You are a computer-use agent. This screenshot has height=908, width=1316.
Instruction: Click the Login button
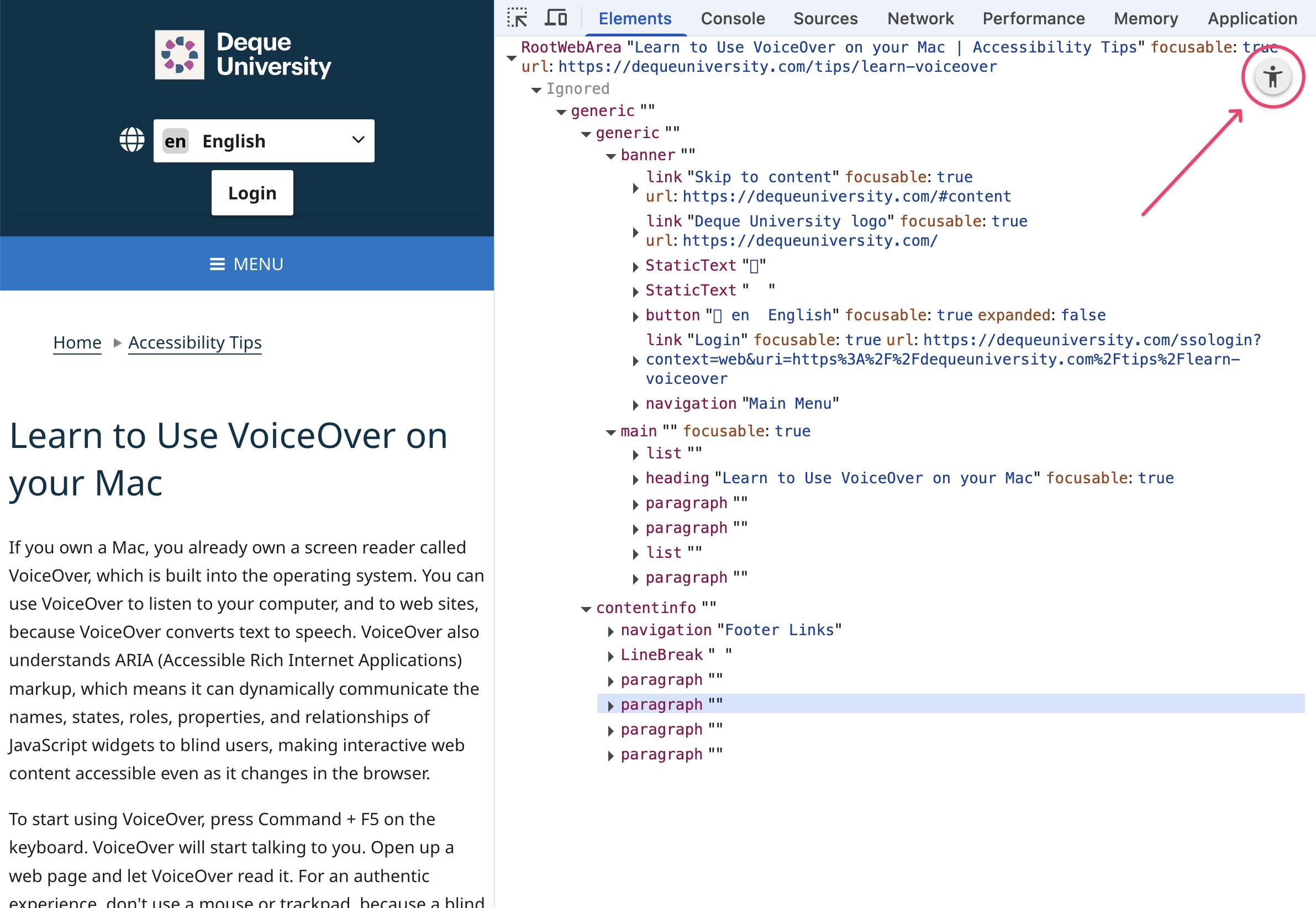(251, 193)
